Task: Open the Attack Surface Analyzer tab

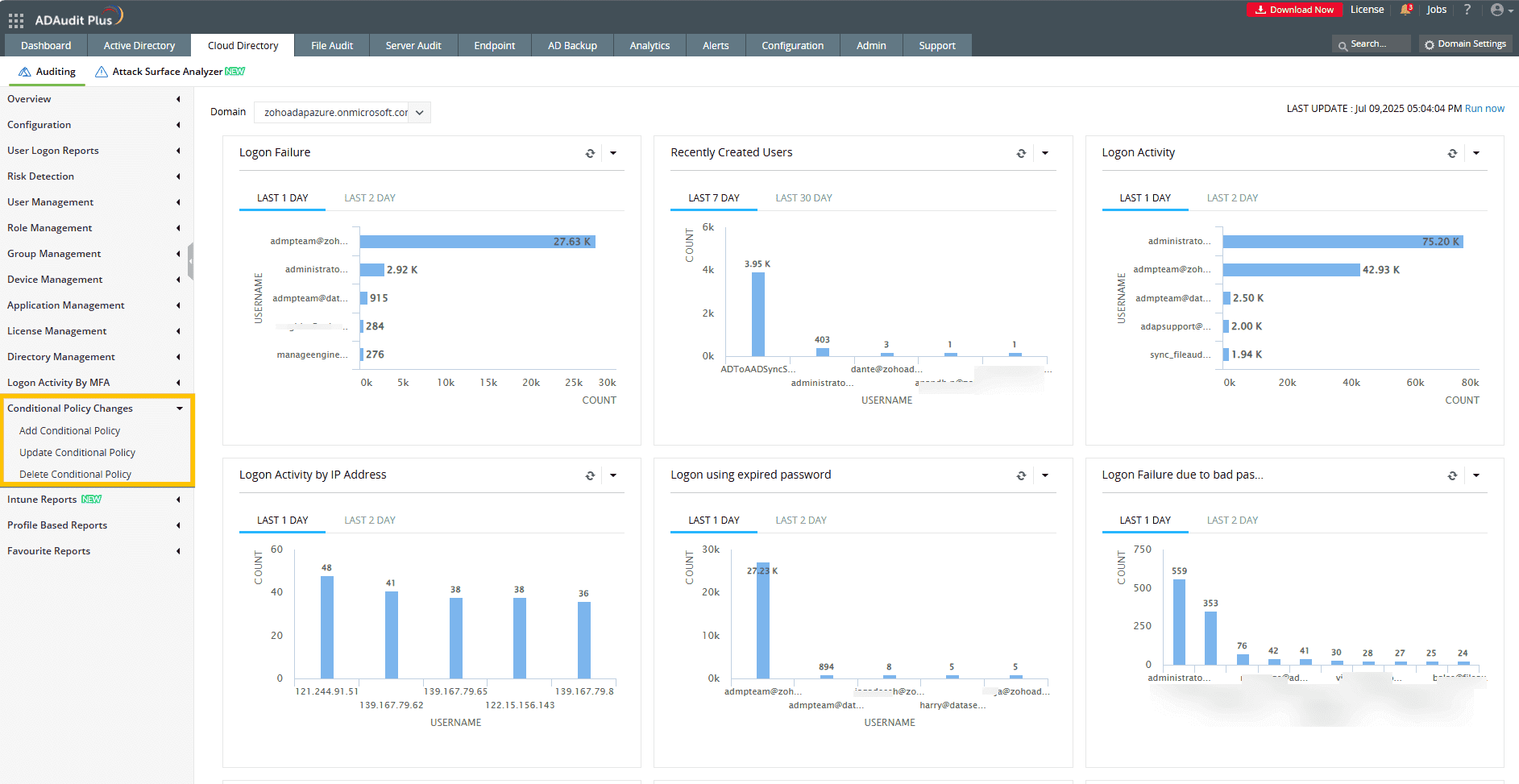Action: pyautogui.click(x=168, y=71)
